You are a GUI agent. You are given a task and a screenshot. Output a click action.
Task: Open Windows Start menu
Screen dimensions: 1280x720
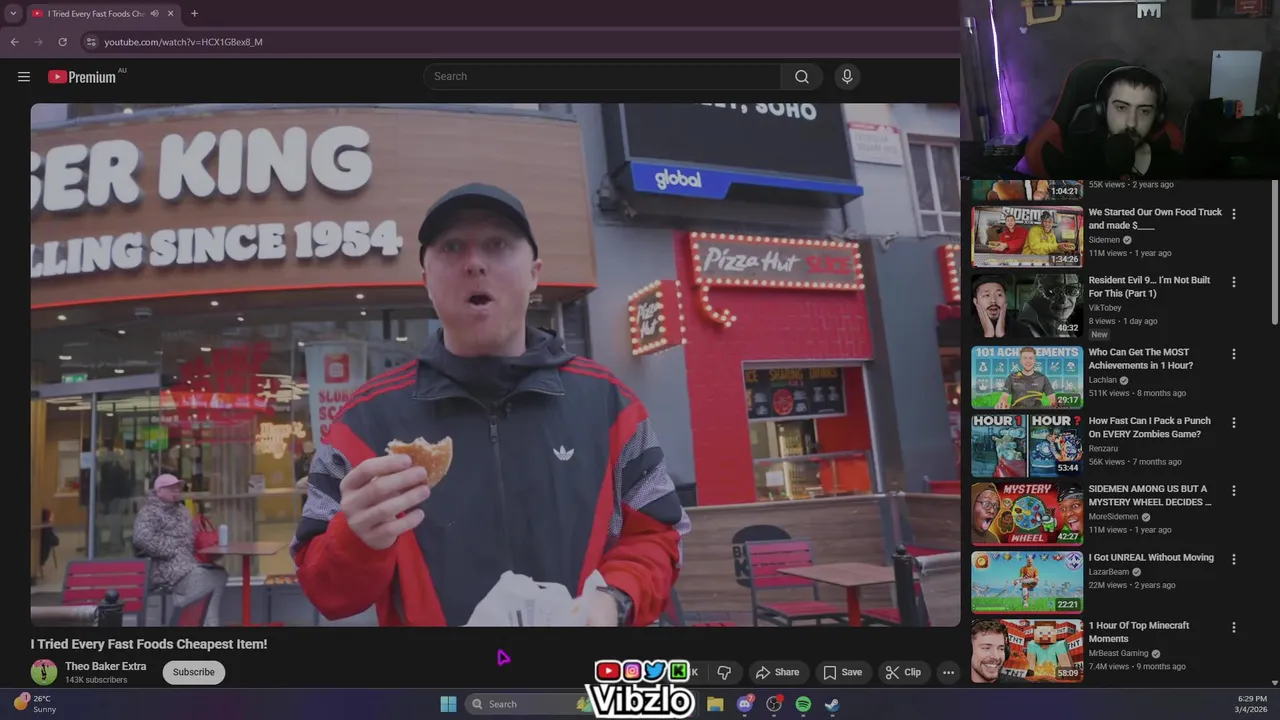point(448,704)
